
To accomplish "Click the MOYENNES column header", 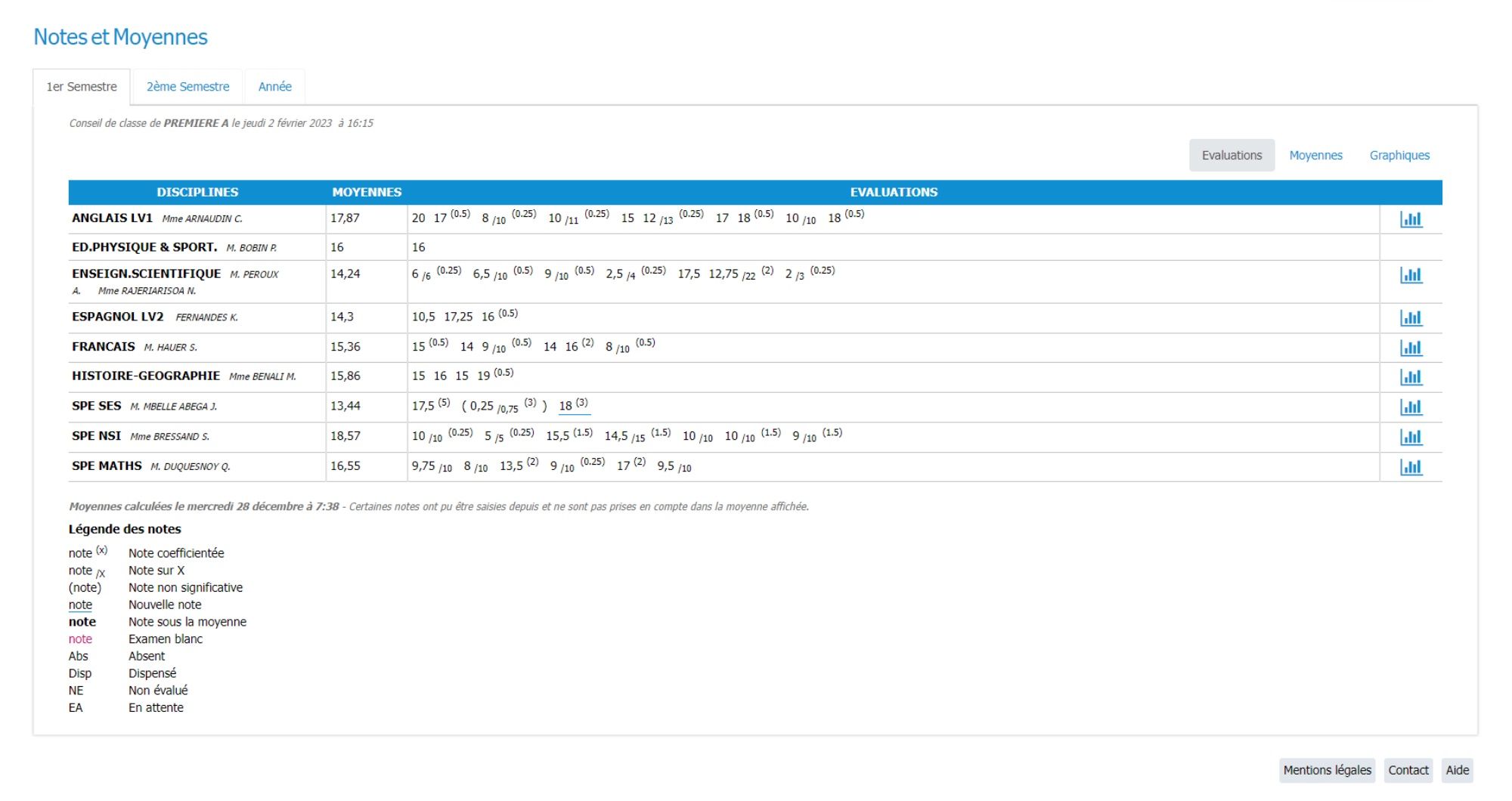I will [x=367, y=193].
